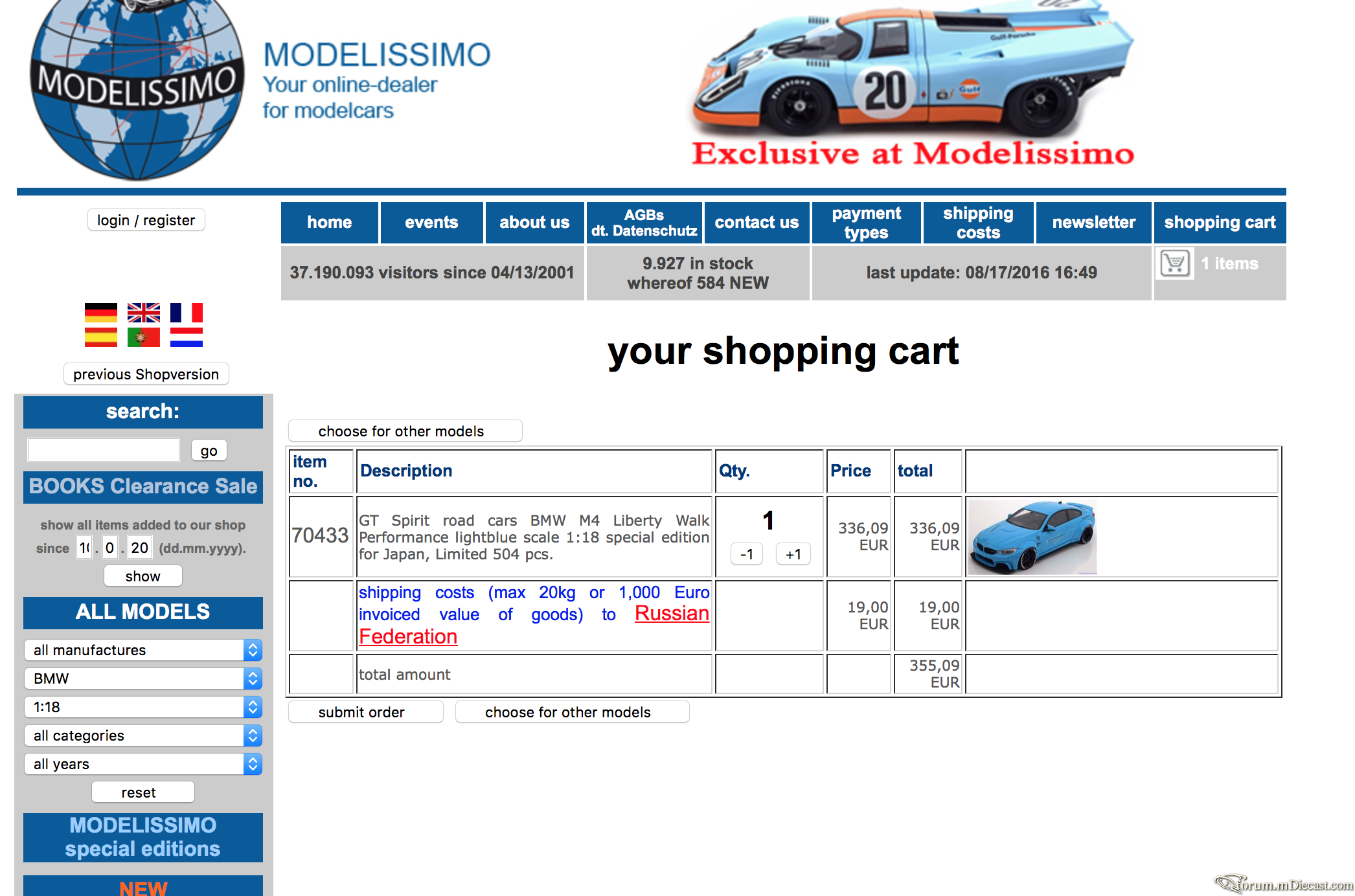Open payment types tab

pyautogui.click(x=866, y=223)
